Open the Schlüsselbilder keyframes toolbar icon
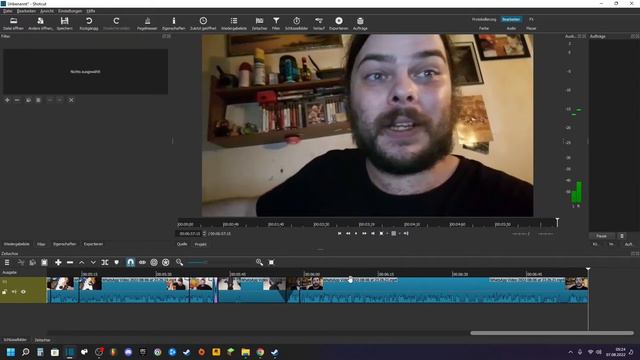Image resolution: width=640 pixels, height=360 pixels. (296, 23)
